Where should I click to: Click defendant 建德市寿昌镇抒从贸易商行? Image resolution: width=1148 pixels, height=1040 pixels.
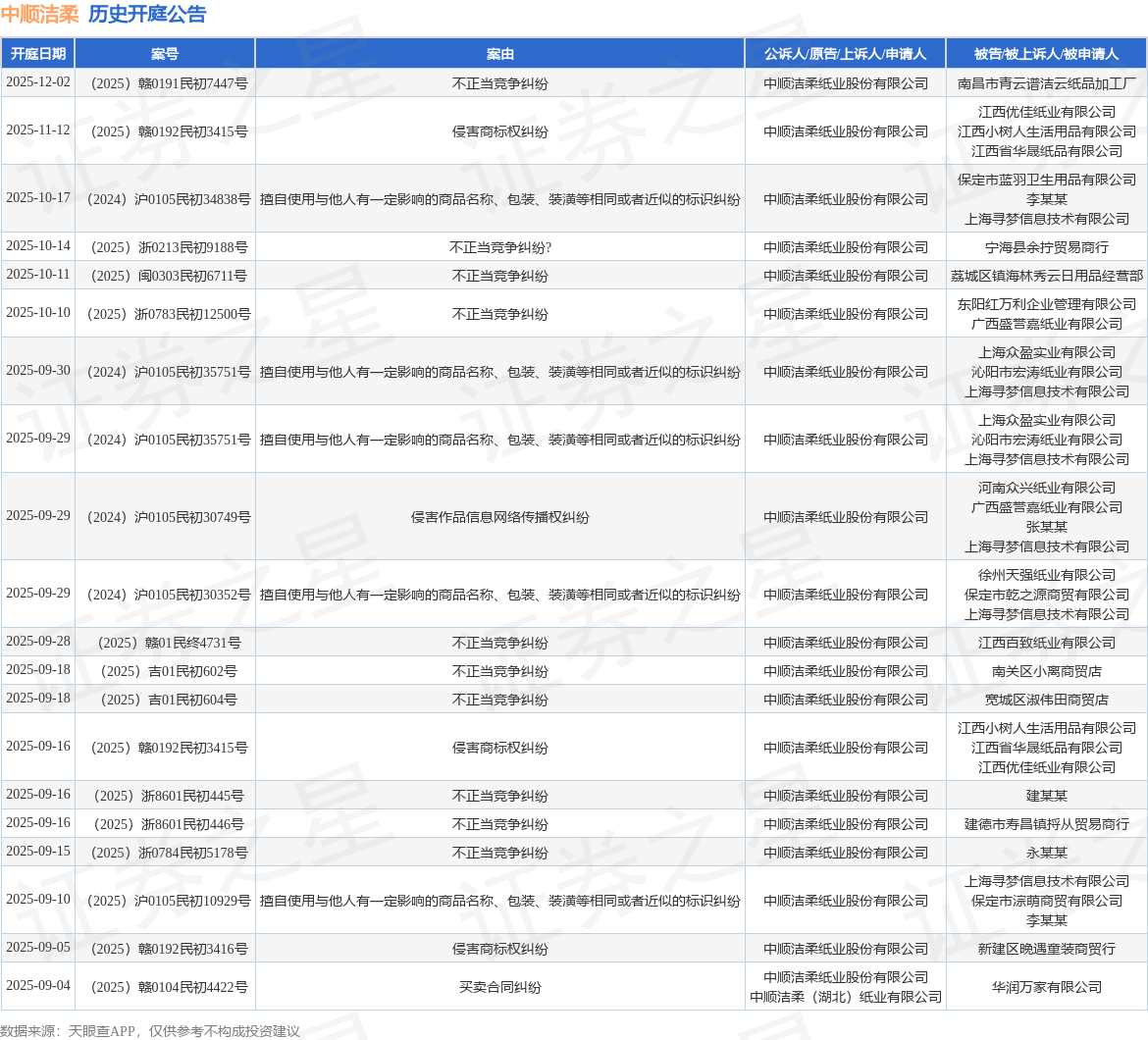click(1046, 825)
